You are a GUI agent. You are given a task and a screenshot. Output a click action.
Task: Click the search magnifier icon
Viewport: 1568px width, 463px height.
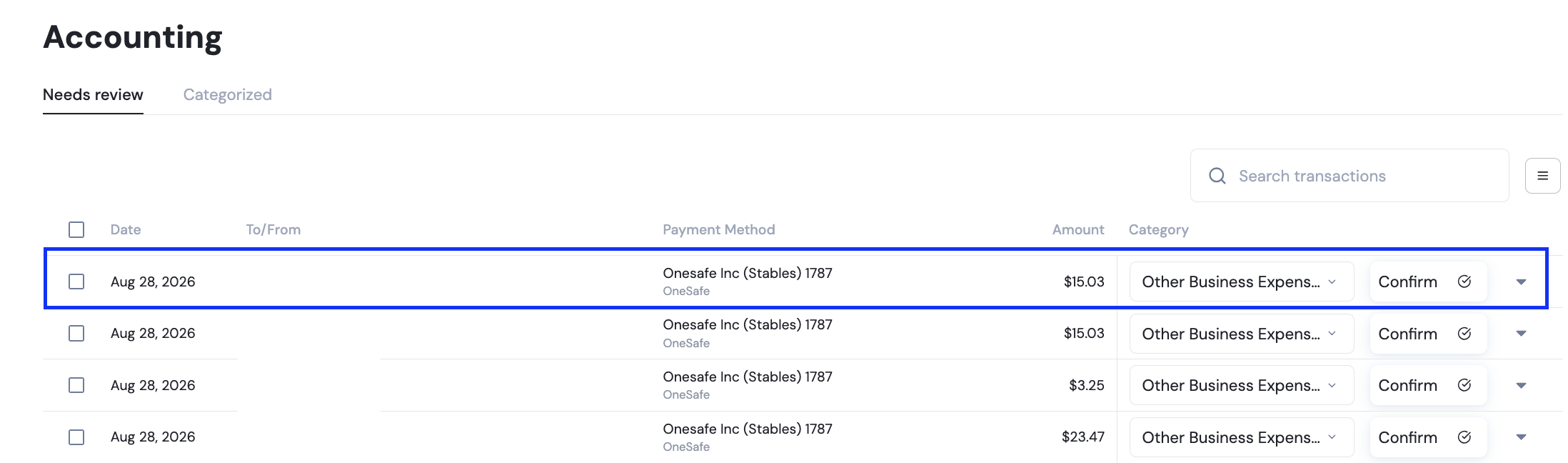coord(1217,176)
